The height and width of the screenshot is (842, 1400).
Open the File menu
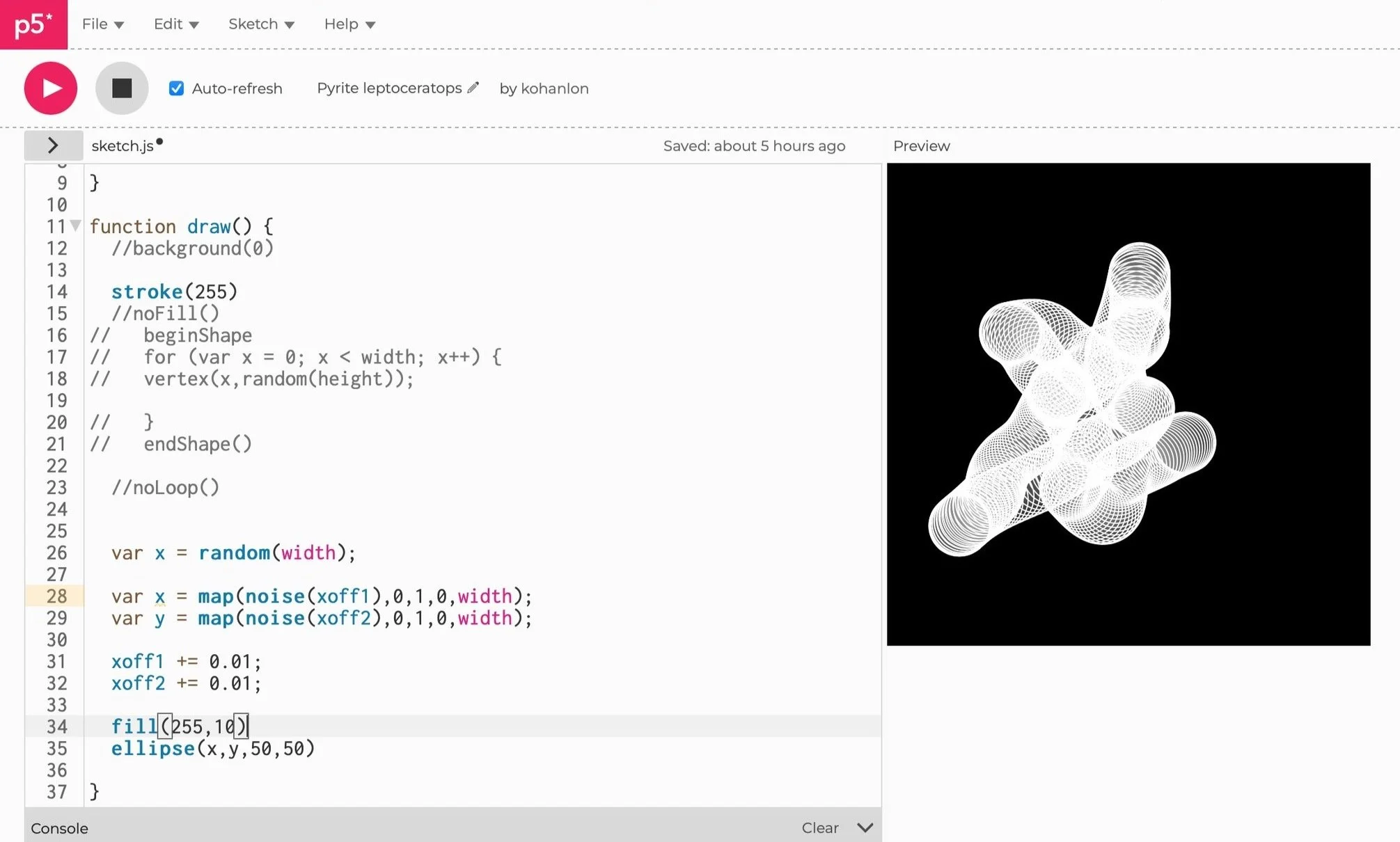(x=102, y=24)
